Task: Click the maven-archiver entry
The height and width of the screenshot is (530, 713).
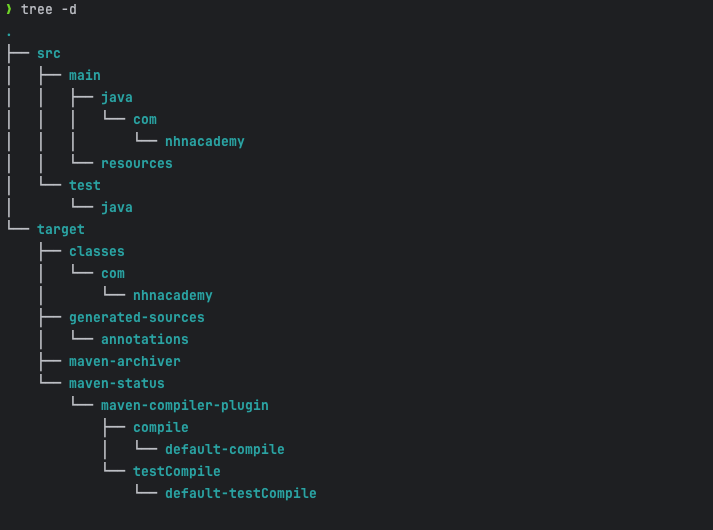Action: tap(125, 361)
